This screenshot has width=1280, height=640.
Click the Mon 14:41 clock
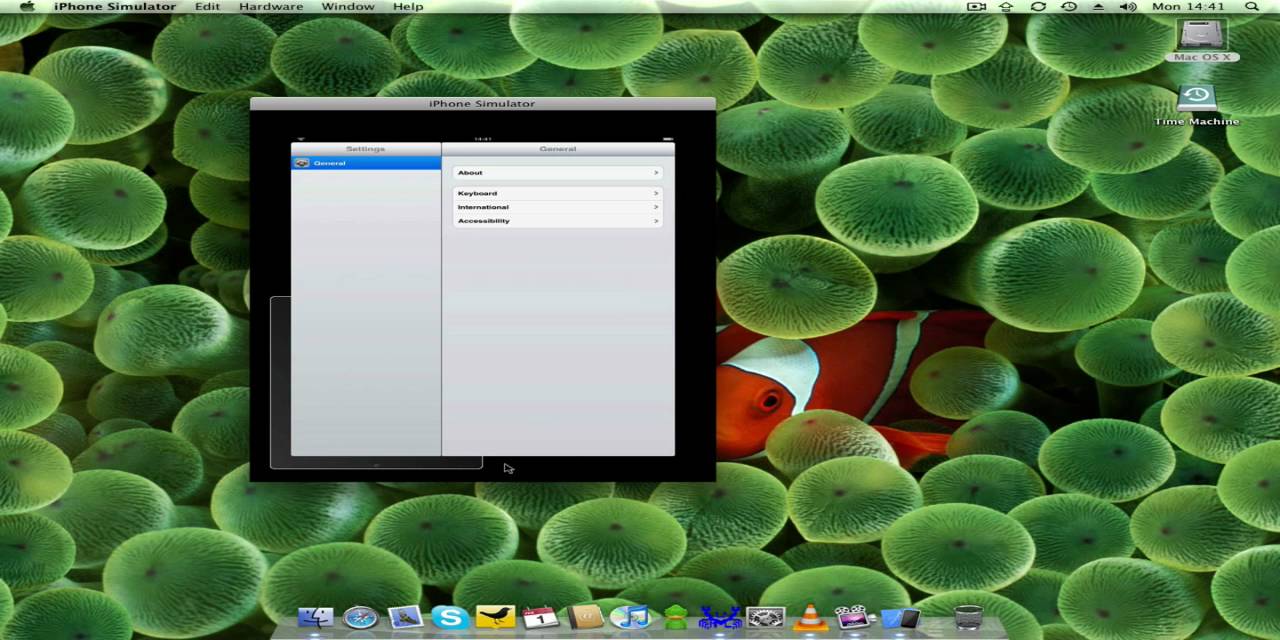[1188, 6]
